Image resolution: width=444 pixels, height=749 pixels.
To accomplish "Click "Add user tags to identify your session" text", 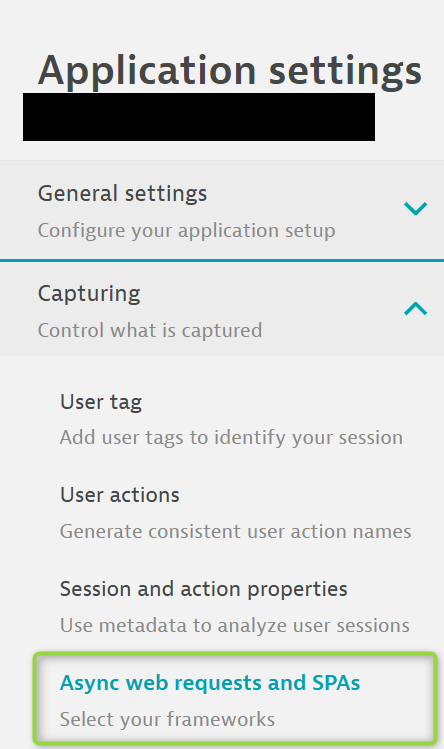I will [231, 438].
